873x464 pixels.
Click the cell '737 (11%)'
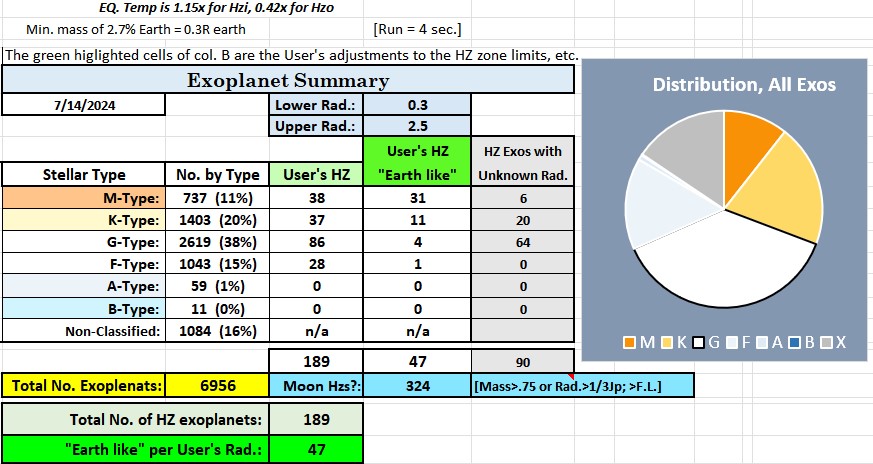(x=218, y=198)
